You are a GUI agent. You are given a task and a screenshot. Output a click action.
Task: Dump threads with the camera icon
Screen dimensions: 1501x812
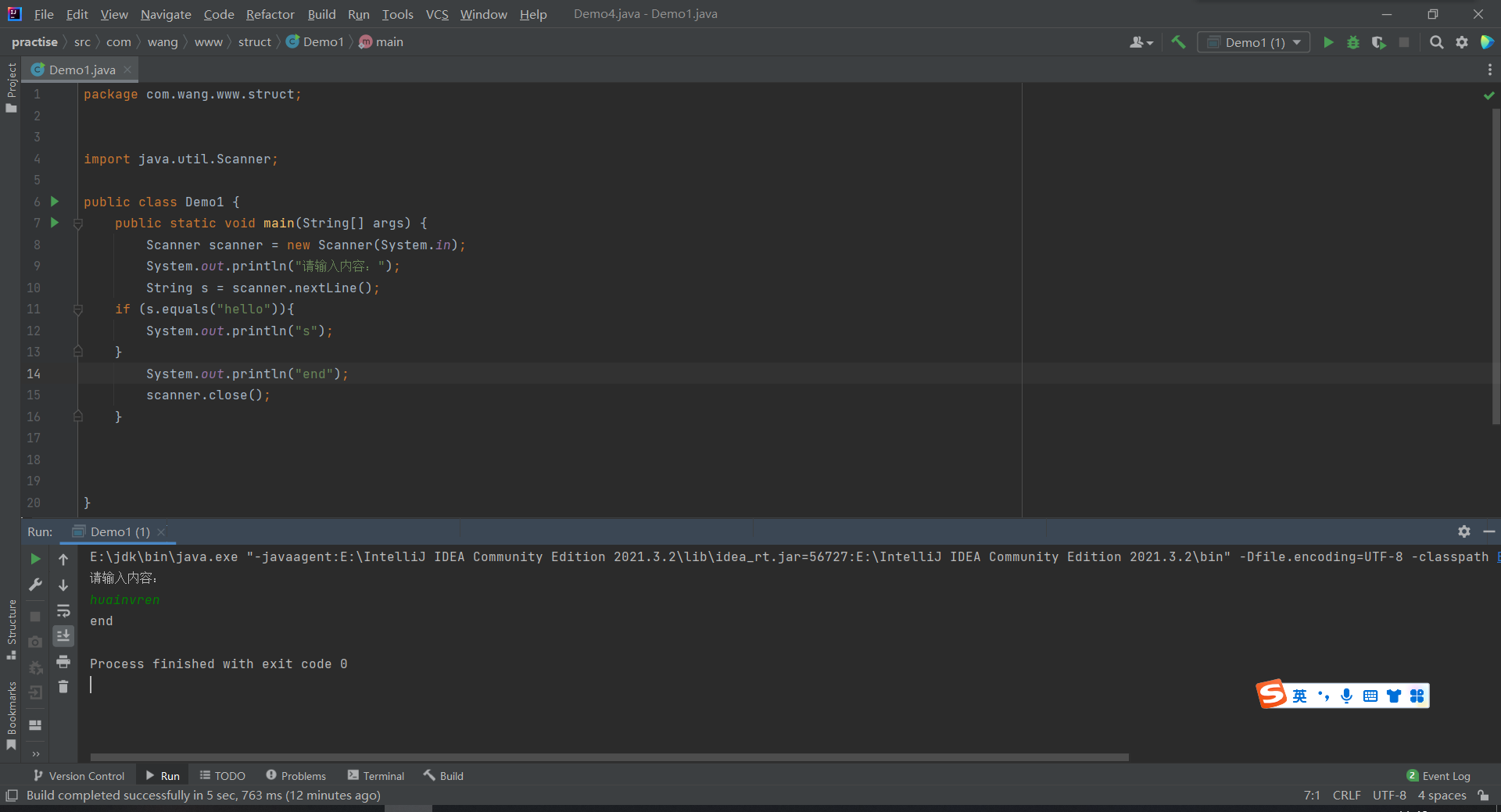pos(35,642)
